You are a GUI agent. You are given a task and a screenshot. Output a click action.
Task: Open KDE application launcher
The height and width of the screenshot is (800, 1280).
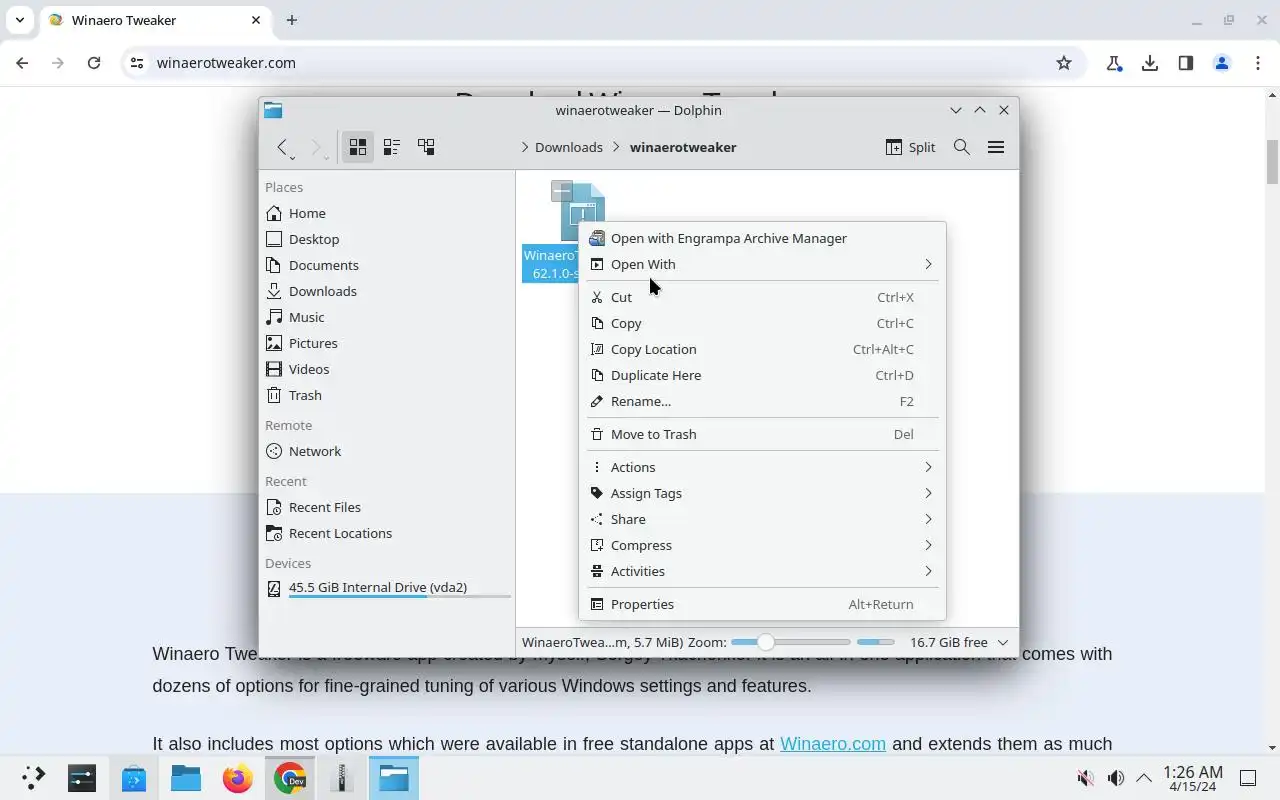coord(33,778)
